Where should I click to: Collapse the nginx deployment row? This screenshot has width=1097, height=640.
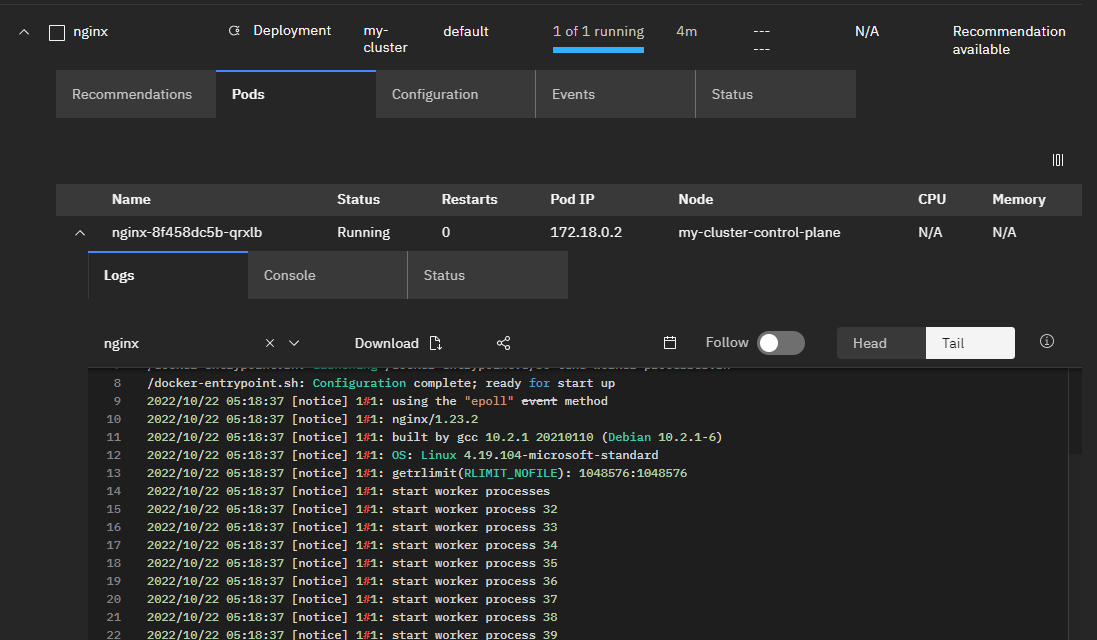pos(23,32)
